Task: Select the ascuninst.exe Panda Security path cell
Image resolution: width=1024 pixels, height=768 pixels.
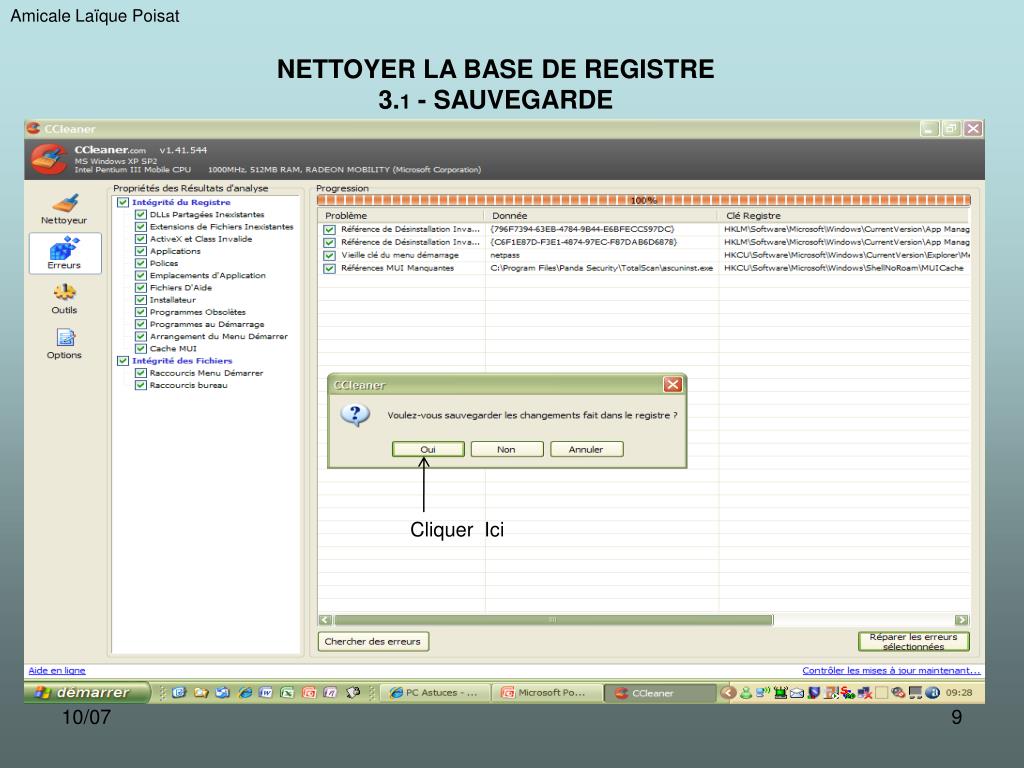Action: [601, 268]
